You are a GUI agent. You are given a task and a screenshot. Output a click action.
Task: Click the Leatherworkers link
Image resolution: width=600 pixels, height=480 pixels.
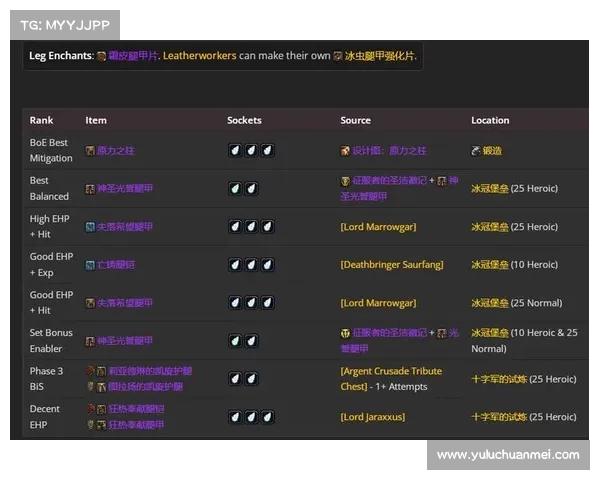[199, 56]
